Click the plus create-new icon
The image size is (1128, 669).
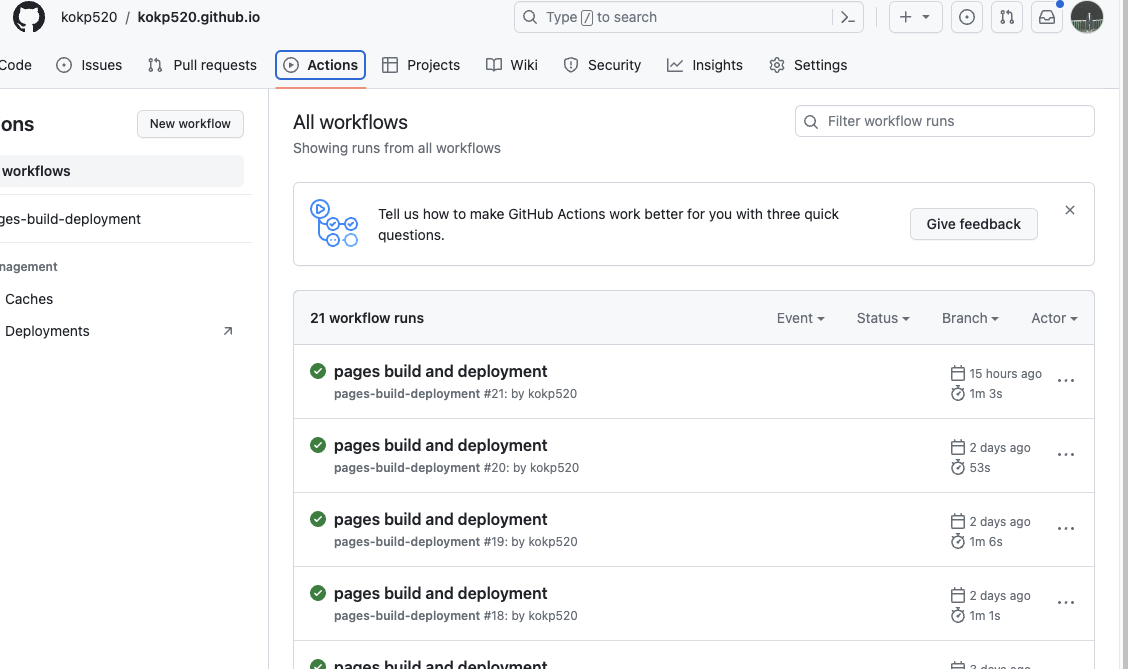coord(906,17)
